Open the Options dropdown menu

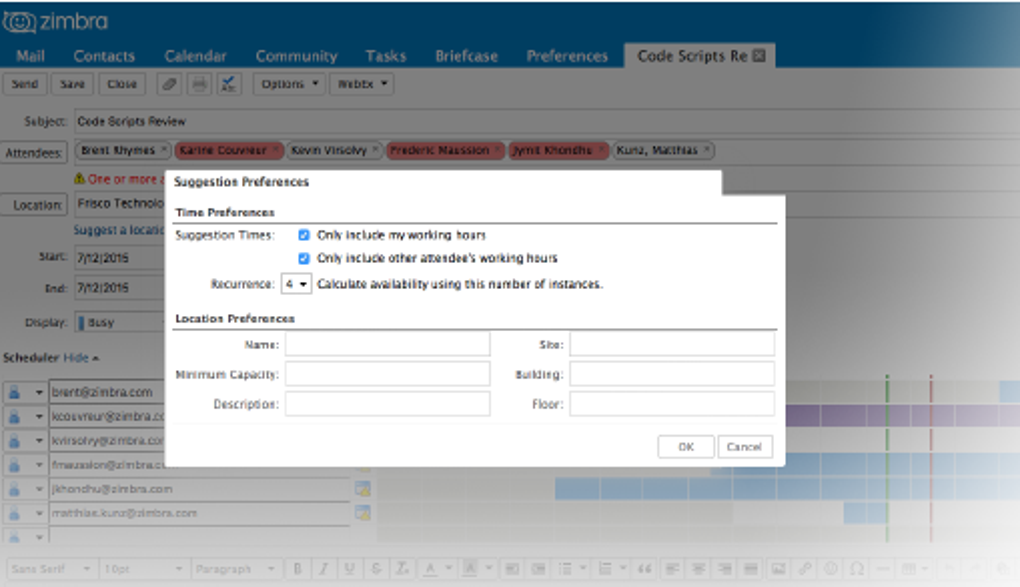coord(289,84)
